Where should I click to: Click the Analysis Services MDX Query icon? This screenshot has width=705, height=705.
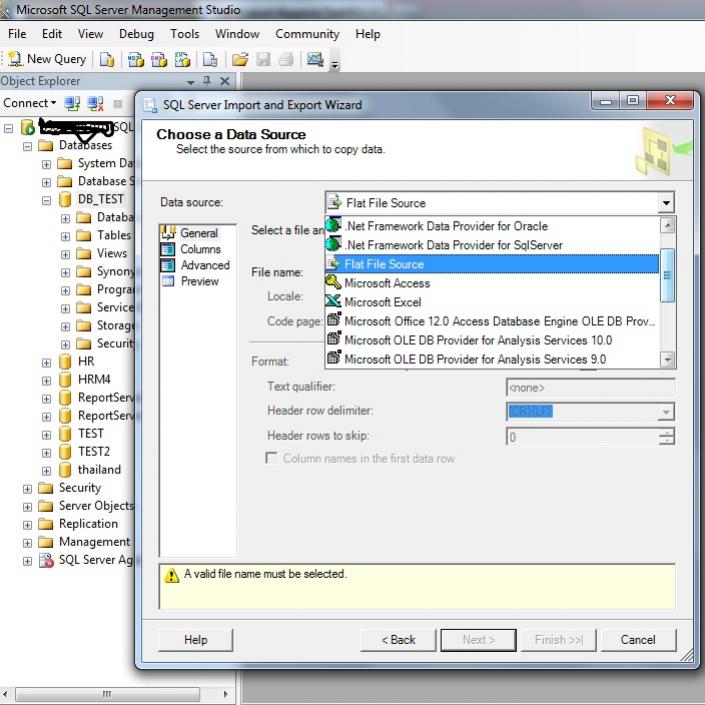[x=136, y=59]
